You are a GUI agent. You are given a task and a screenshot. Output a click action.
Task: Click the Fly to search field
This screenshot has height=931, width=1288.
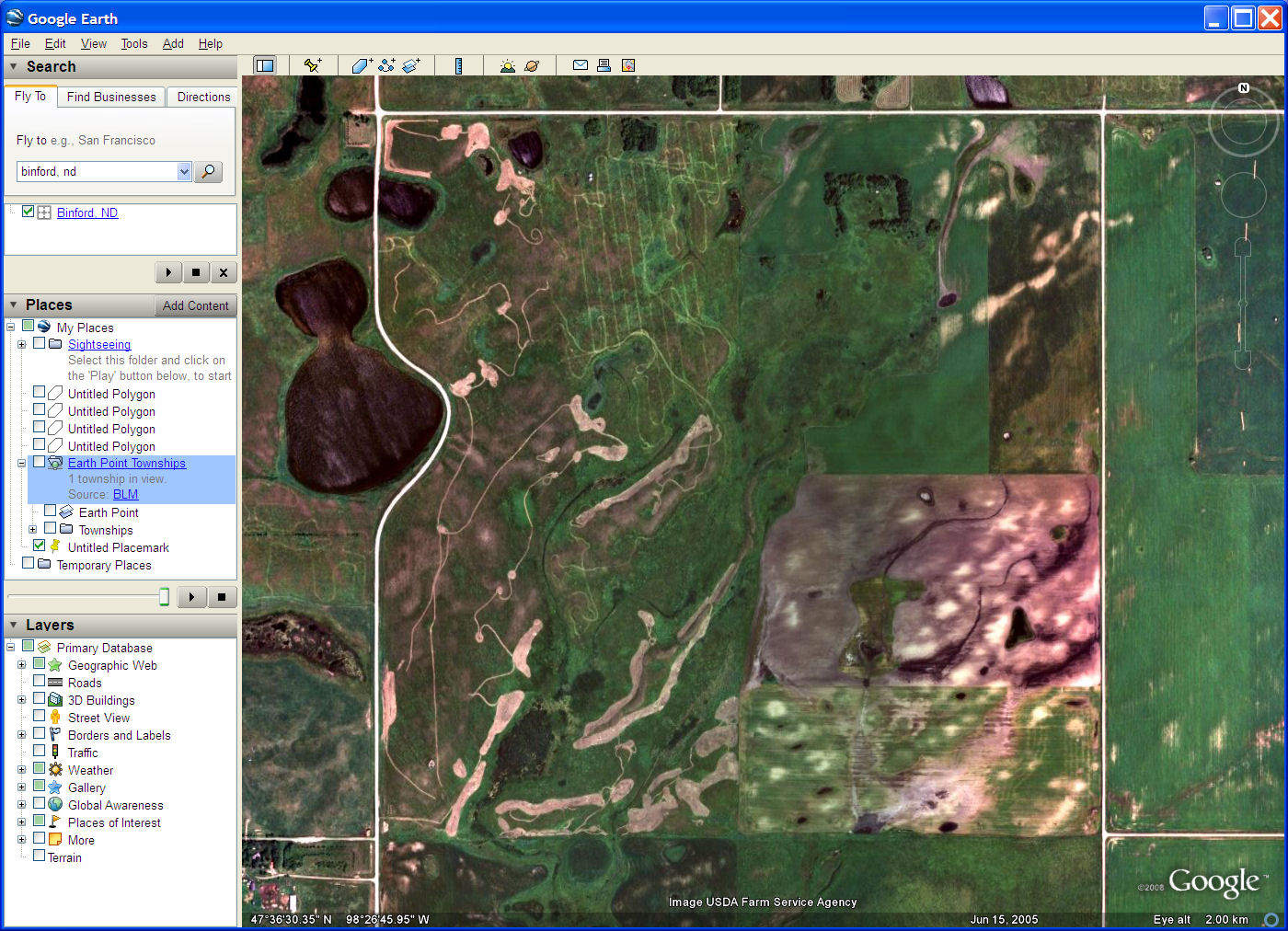tap(98, 172)
